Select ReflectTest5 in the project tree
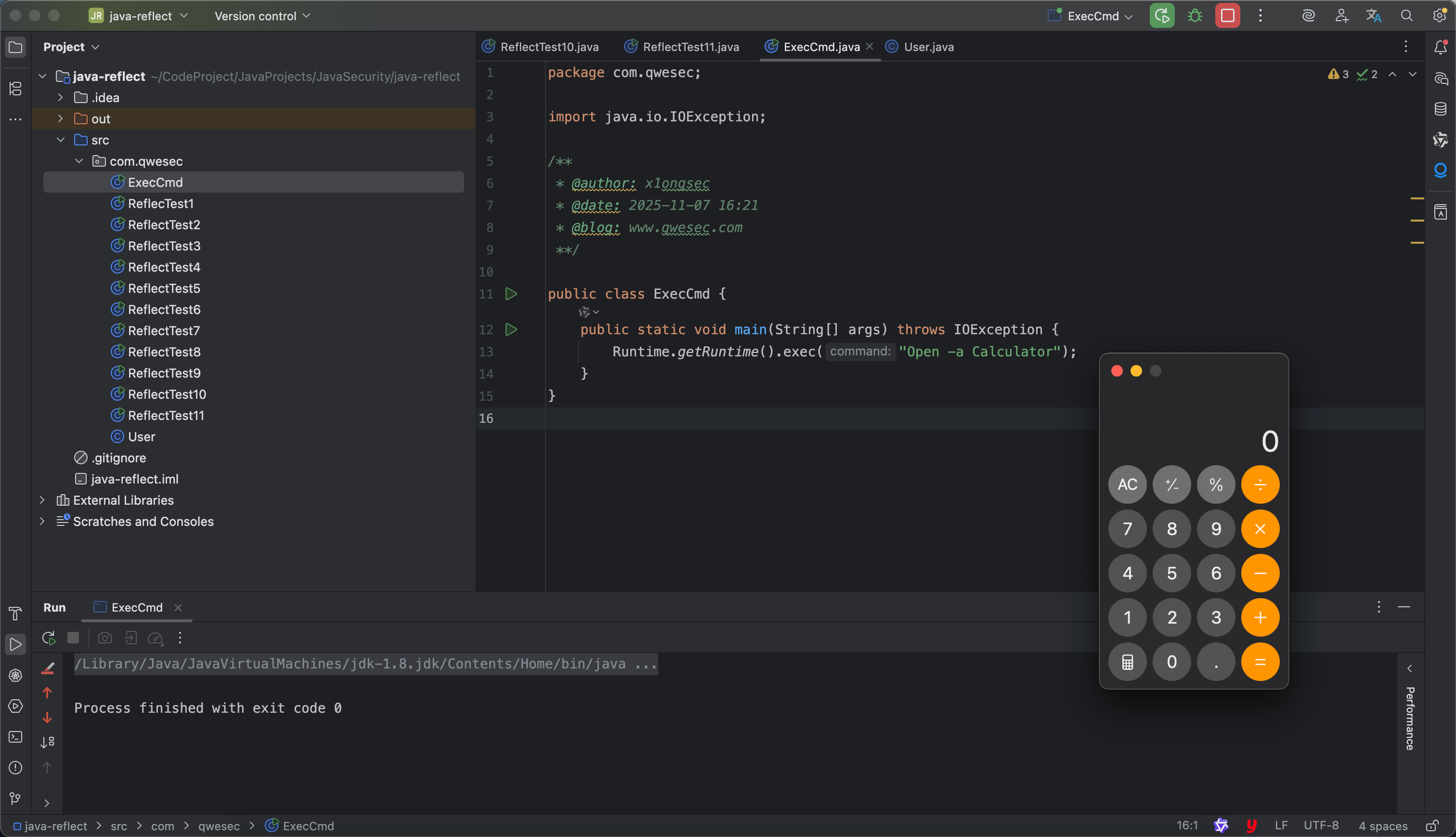The width and height of the screenshot is (1456, 837). tap(164, 288)
